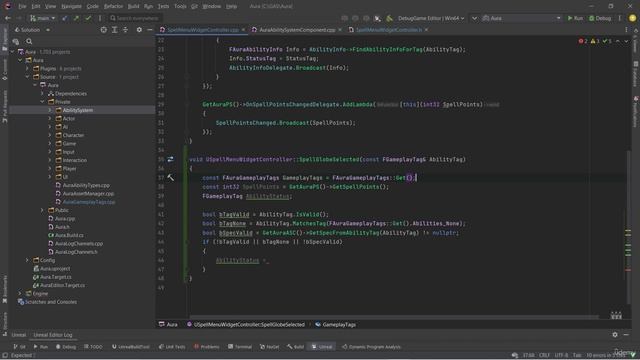Open the NuGet tool window

click(x=269, y=347)
